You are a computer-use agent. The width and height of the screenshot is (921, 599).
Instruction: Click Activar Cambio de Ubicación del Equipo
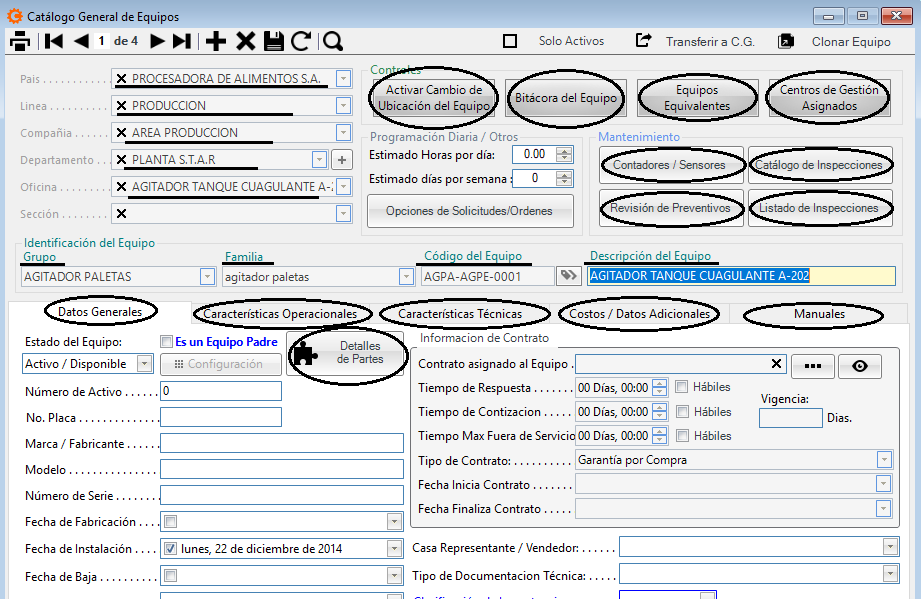click(433, 98)
